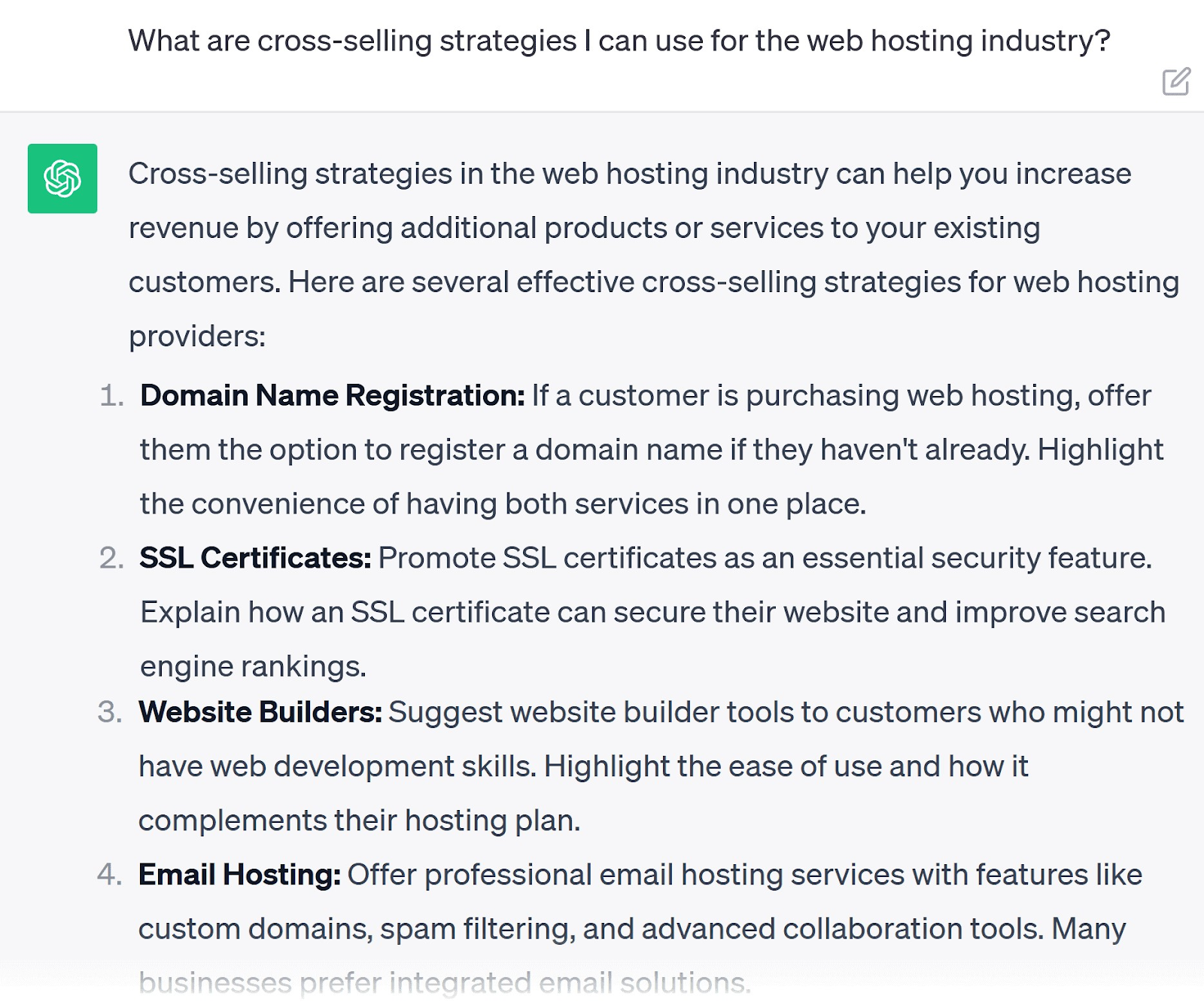Screen dimensions: 1204x1008
Task: Click list number 1 marker
Action: pos(111,396)
